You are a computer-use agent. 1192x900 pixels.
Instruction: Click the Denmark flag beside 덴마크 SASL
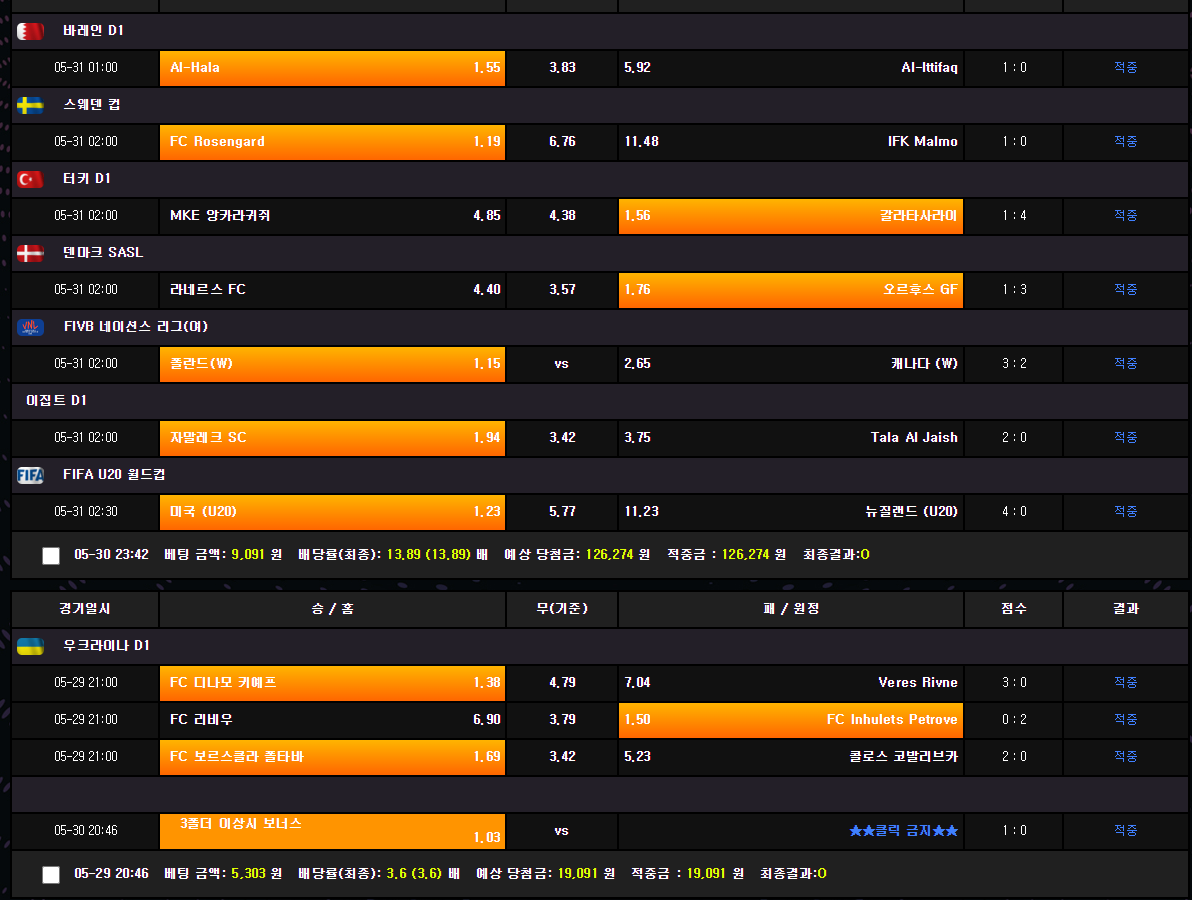click(x=30, y=253)
